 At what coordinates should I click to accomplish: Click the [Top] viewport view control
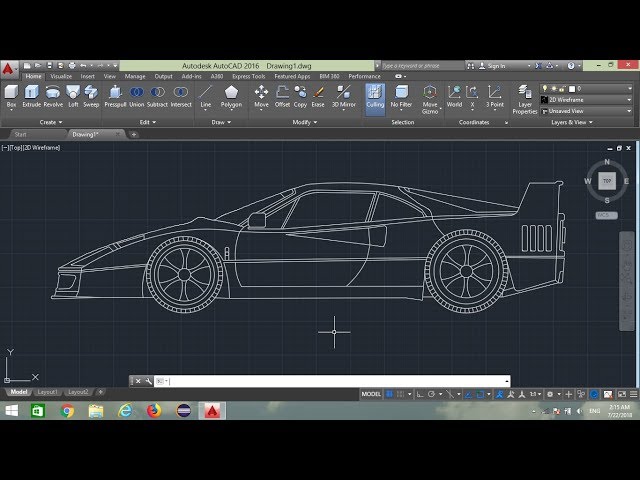point(16,148)
